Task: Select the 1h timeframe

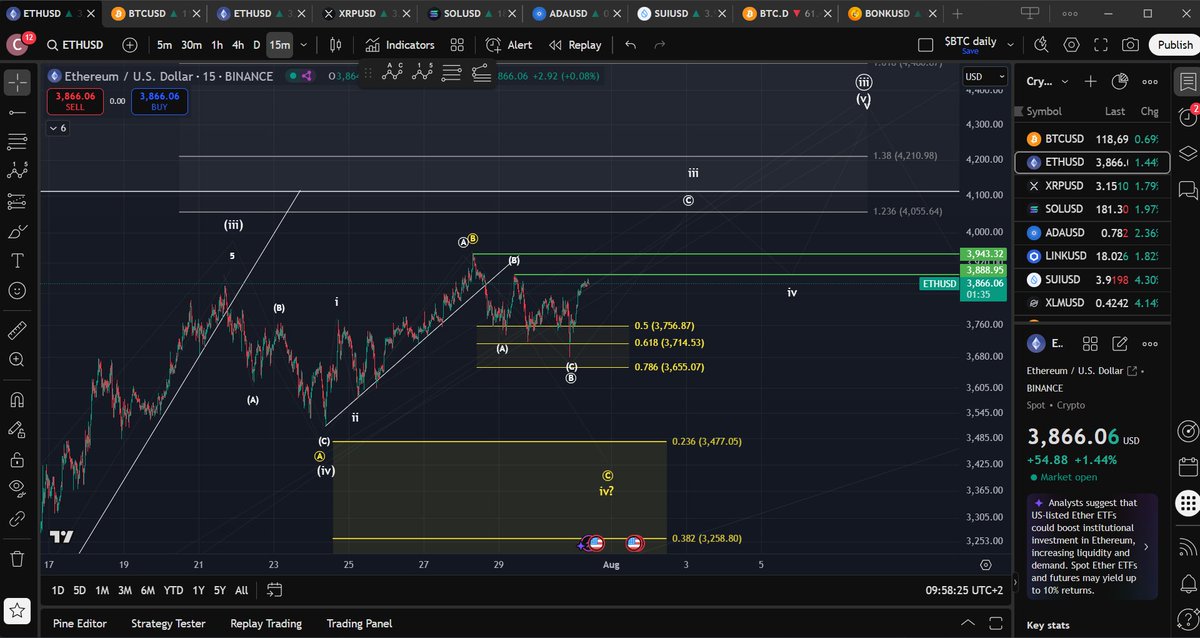Action: click(x=217, y=45)
